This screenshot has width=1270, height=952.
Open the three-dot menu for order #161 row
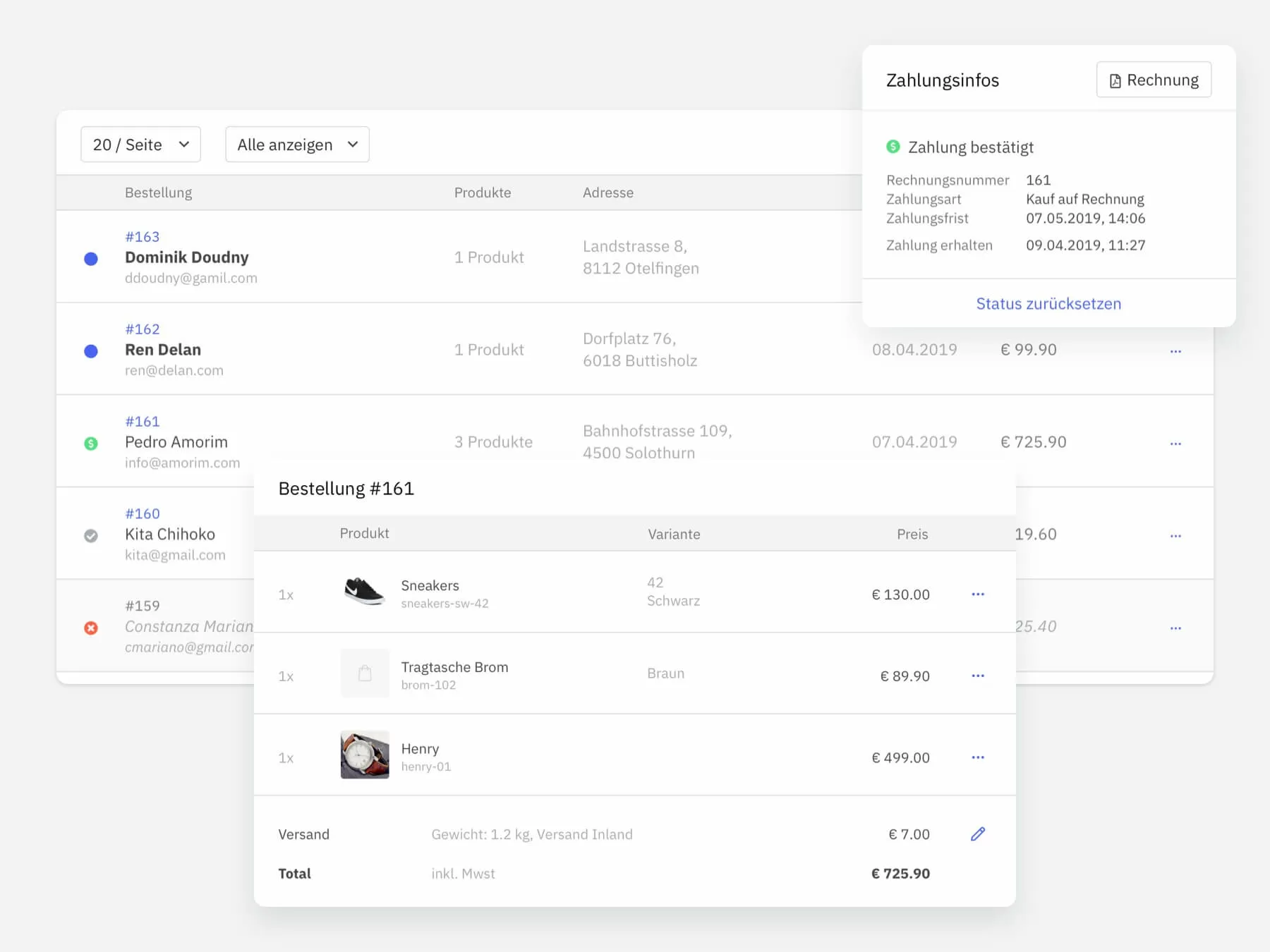tap(1175, 444)
